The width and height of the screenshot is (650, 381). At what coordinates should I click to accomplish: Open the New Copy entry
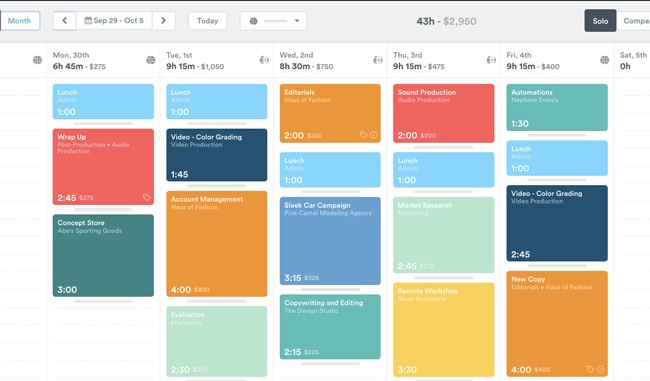click(x=557, y=324)
